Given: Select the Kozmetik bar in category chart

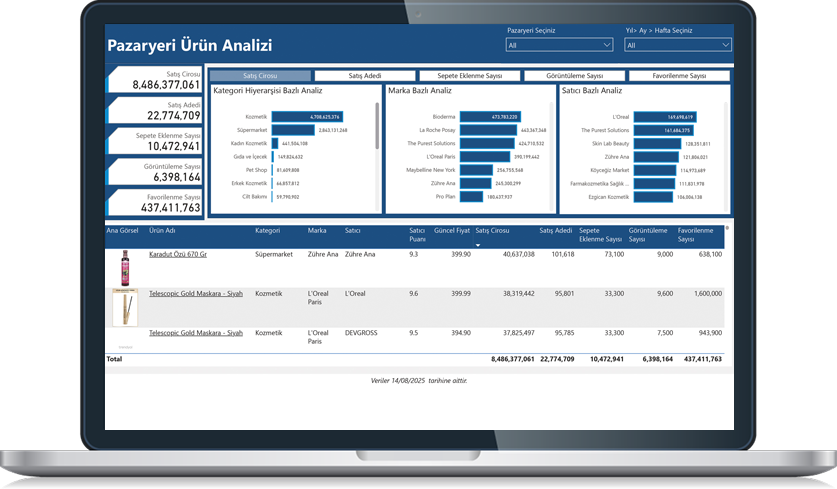Looking at the screenshot, I should (308, 117).
